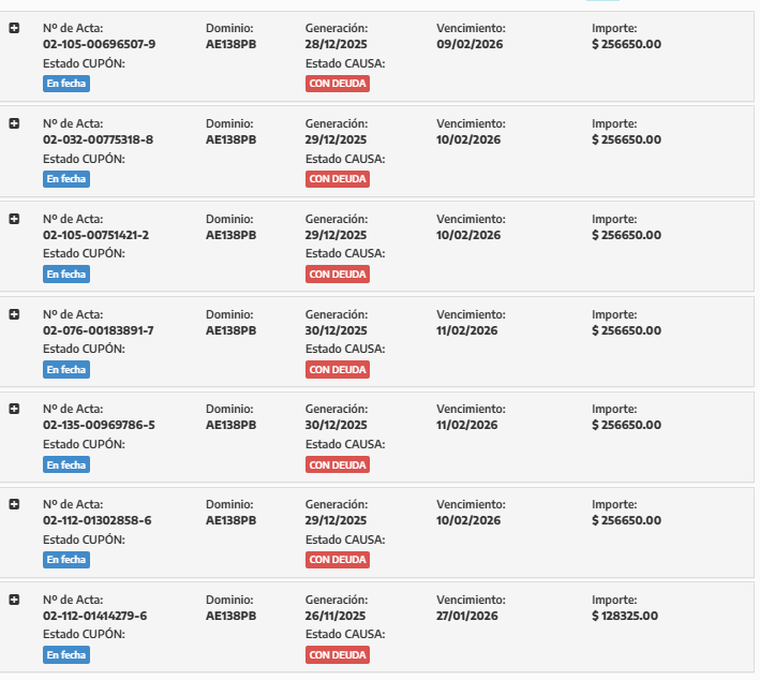Viewport: 760px width, 680px height.
Task: Click generación date 26/11/2025
Action: 336,616
